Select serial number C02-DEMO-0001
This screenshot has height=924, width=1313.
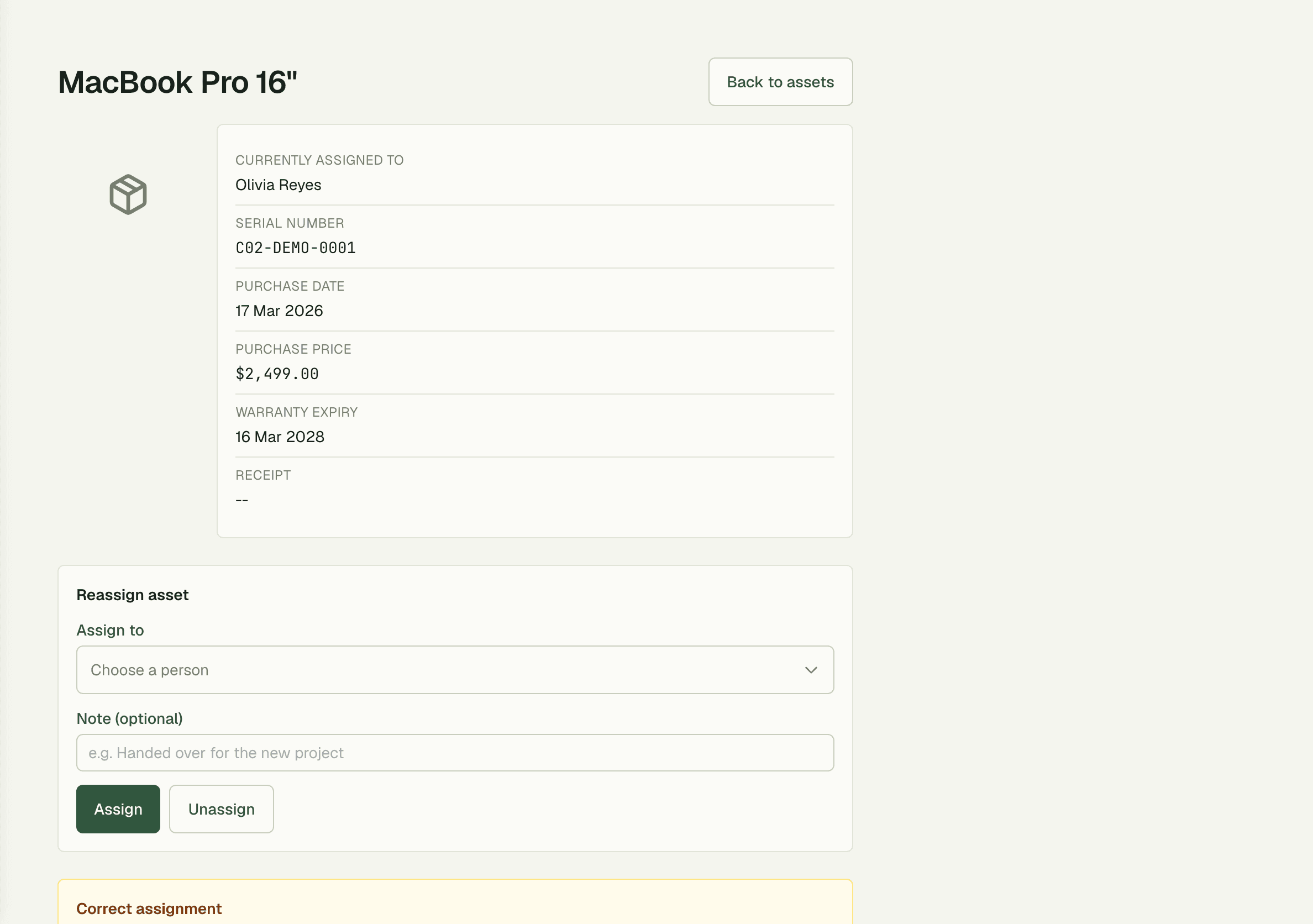(x=295, y=248)
